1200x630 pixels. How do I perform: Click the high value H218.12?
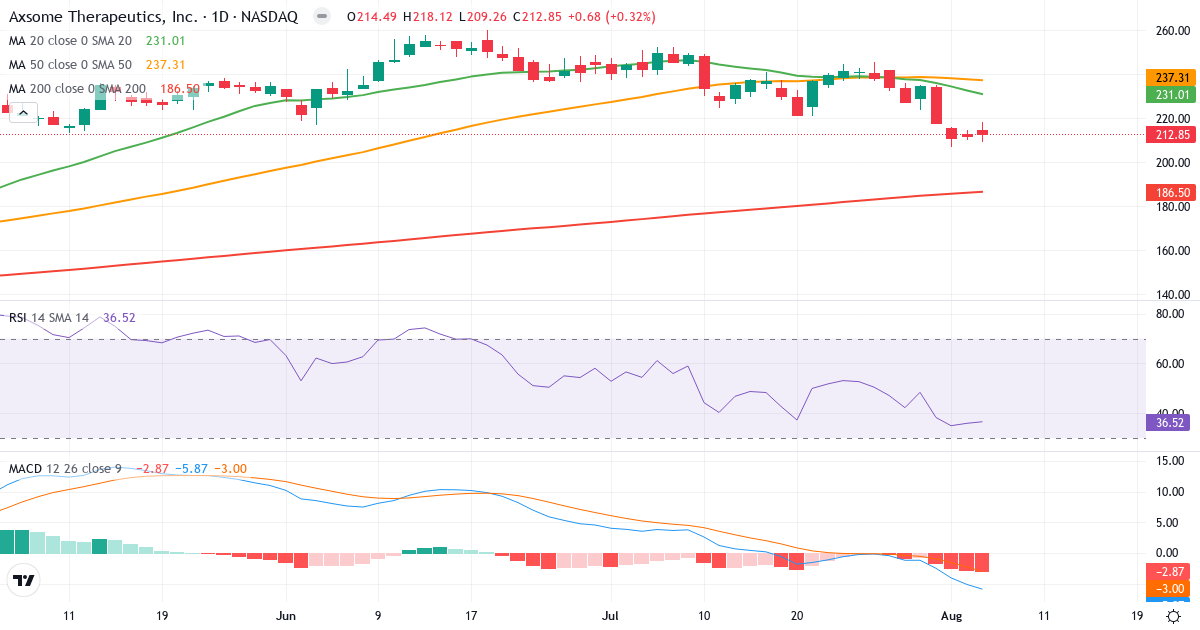[x=429, y=17]
